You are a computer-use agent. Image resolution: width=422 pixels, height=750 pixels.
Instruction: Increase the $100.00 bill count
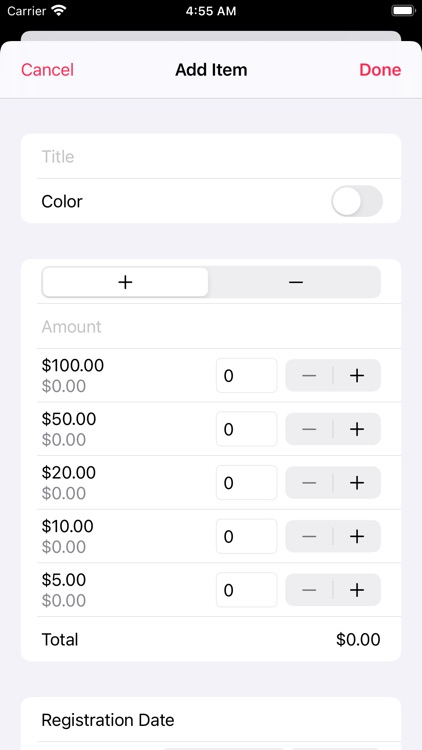357,376
